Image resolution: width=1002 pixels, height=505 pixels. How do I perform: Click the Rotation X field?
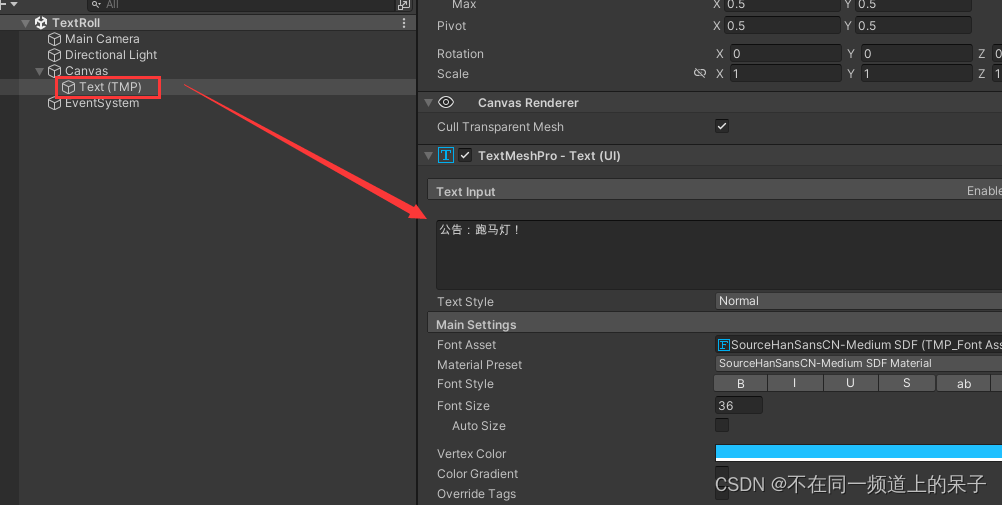coord(786,54)
